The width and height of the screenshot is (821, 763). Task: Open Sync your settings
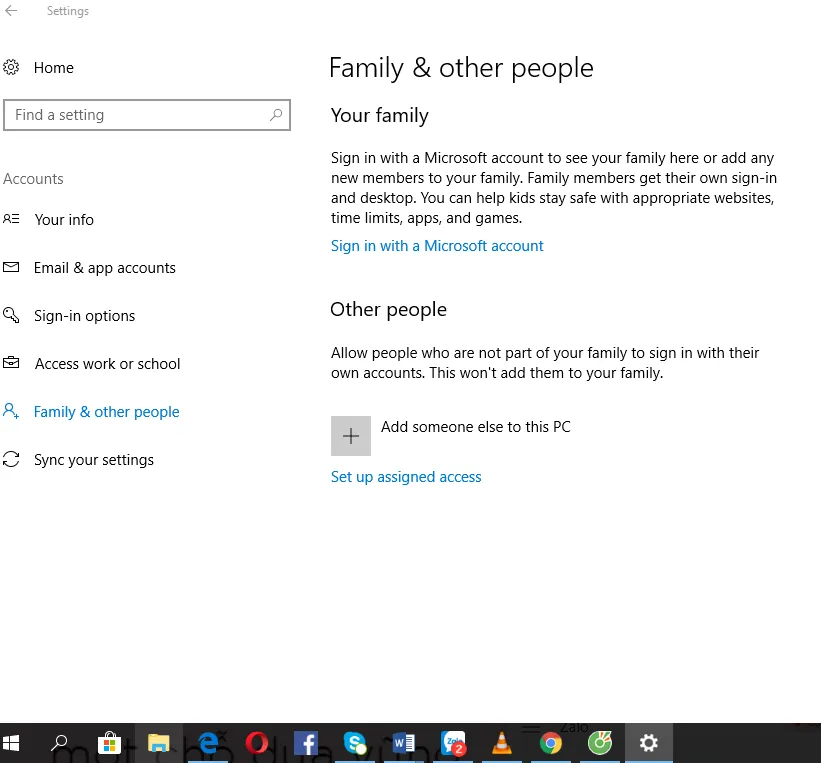point(93,460)
